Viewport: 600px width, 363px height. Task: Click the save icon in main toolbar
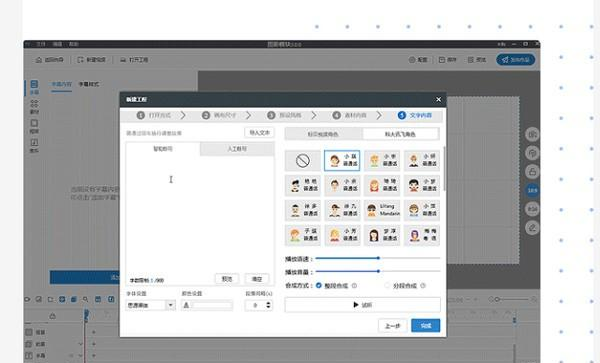tap(442, 60)
